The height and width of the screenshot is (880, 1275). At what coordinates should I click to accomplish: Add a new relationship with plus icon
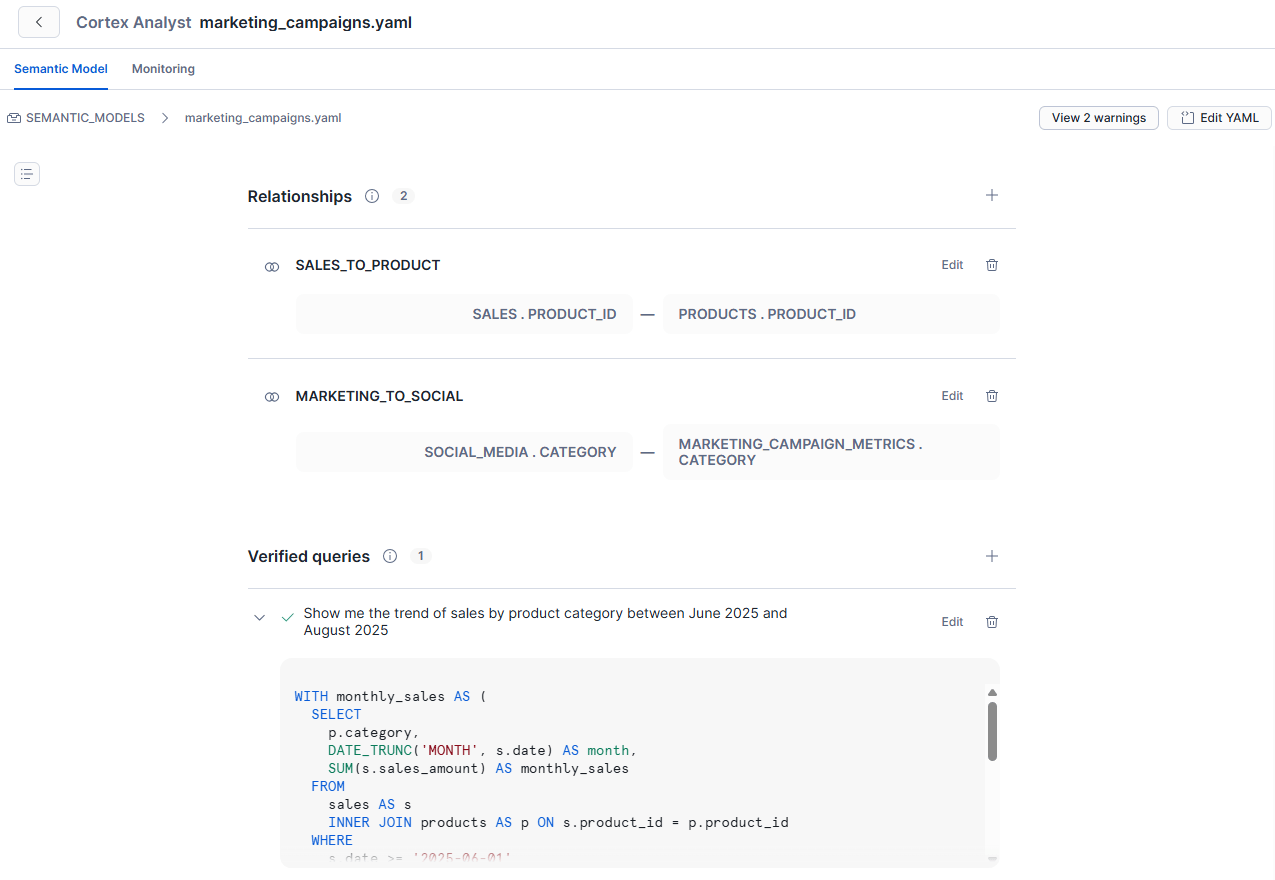(991, 196)
